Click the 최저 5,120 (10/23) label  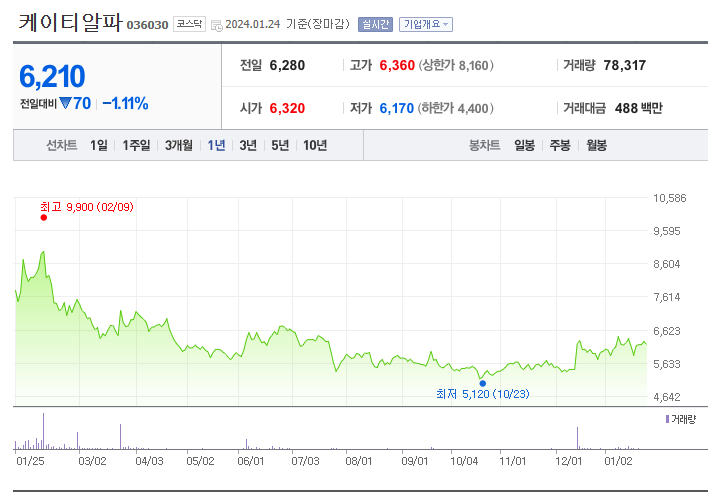pyautogui.click(x=483, y=394)
